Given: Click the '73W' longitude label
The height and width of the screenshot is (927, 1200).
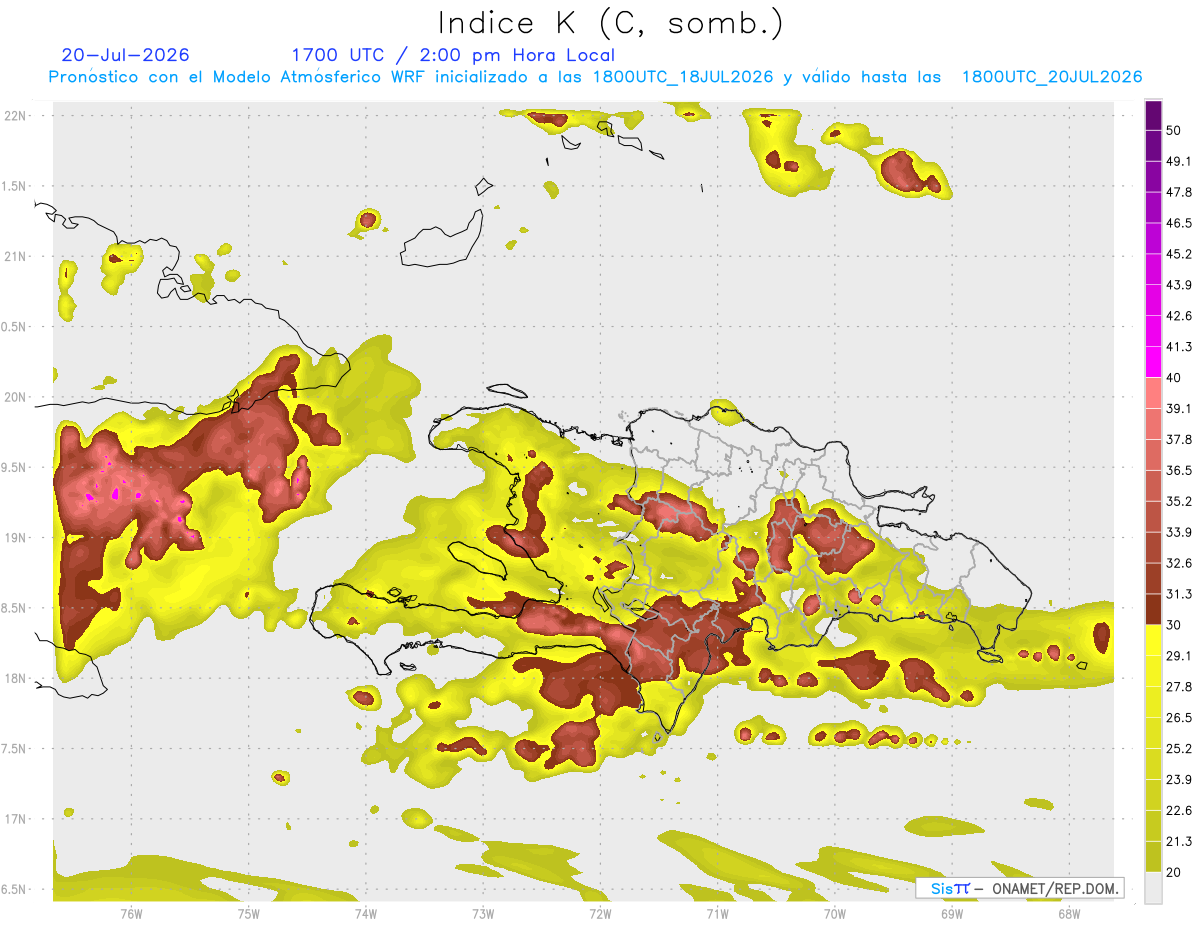Looking at the screenshot, I should coord(483,914).
